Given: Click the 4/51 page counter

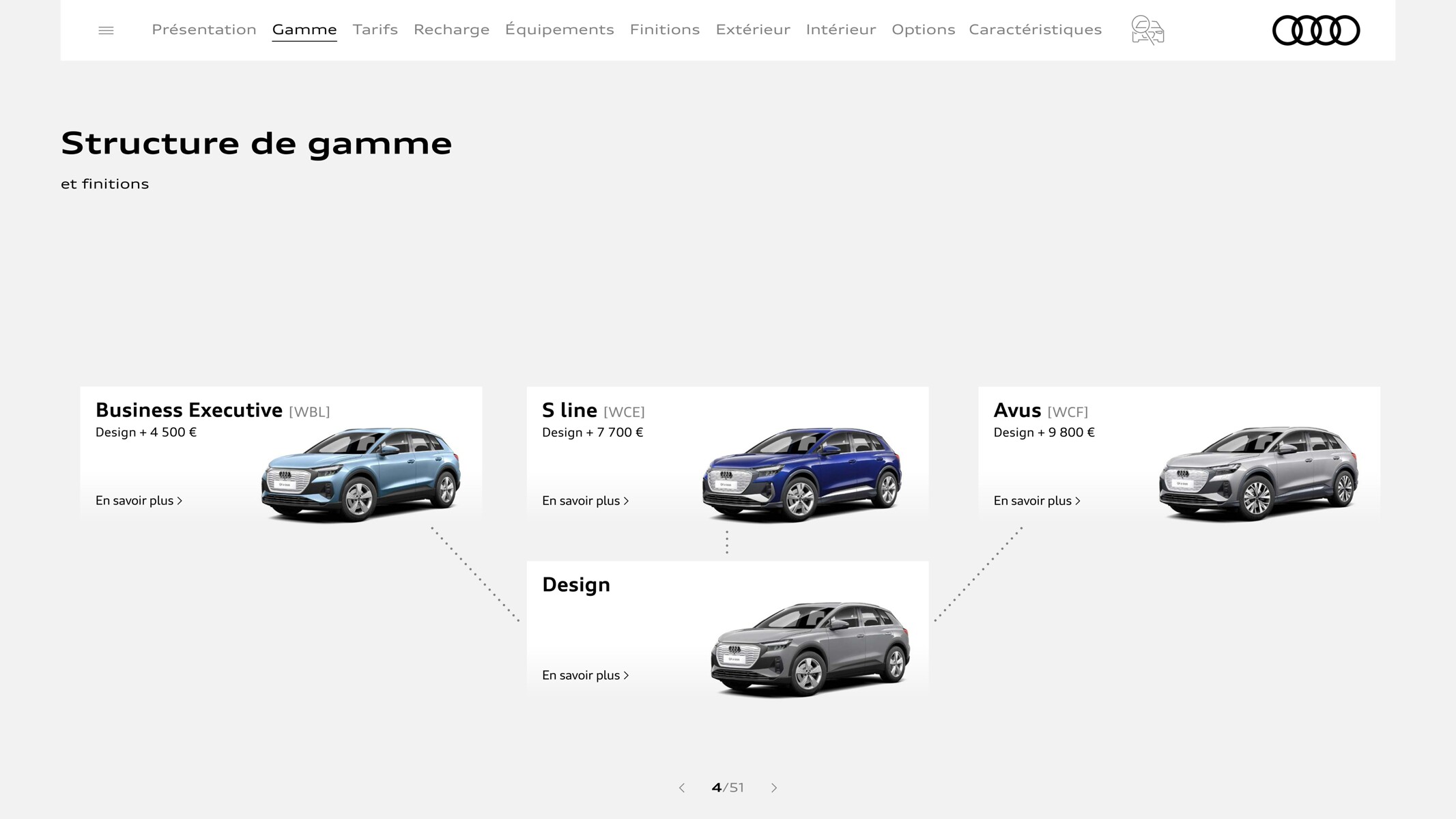Looking at the screenshot, I should (728, 788).
